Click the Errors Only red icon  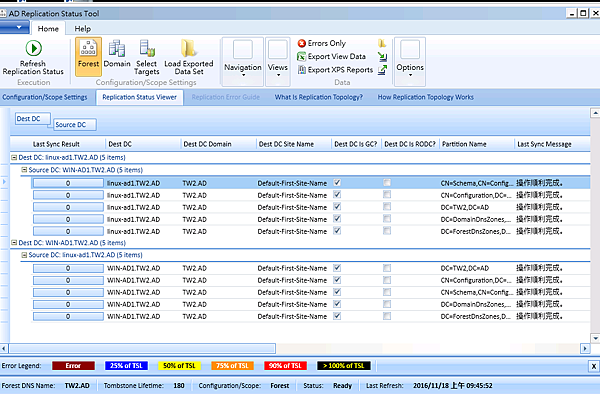pyautogui.click(x=302, y=43)
